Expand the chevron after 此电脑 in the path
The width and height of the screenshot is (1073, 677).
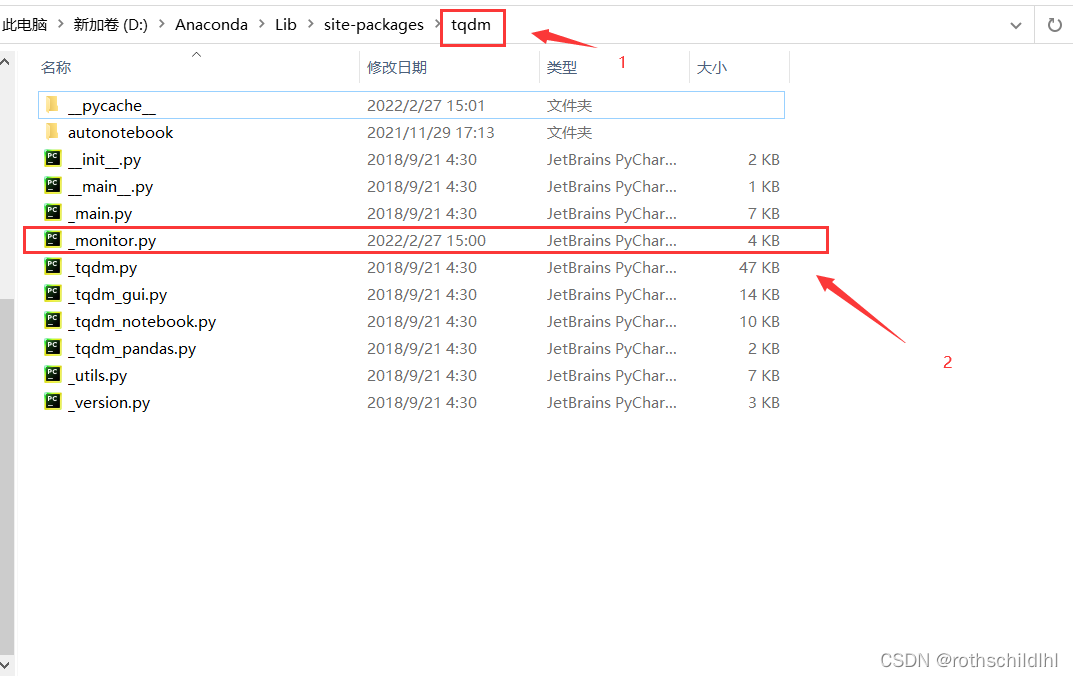coord(60,25)
